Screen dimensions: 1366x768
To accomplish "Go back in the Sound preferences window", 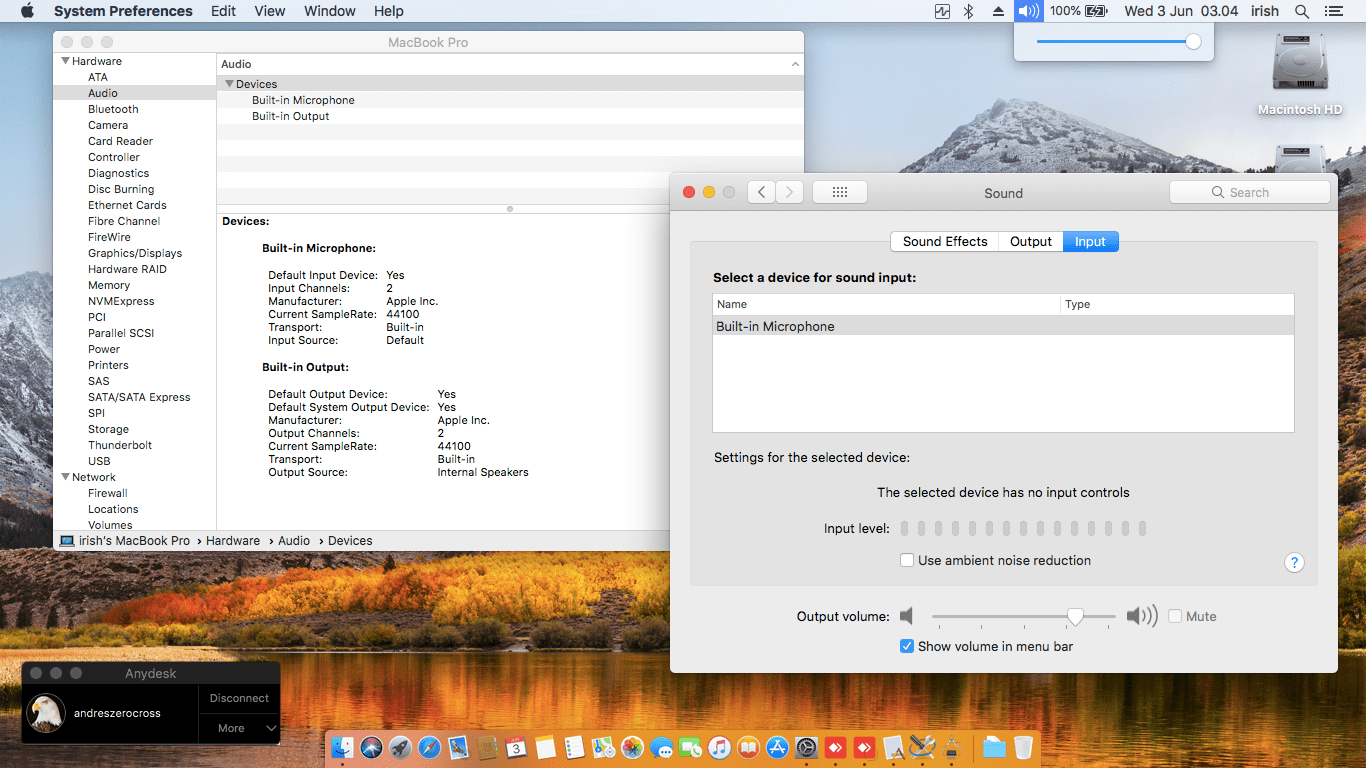I will click(762, 192).
